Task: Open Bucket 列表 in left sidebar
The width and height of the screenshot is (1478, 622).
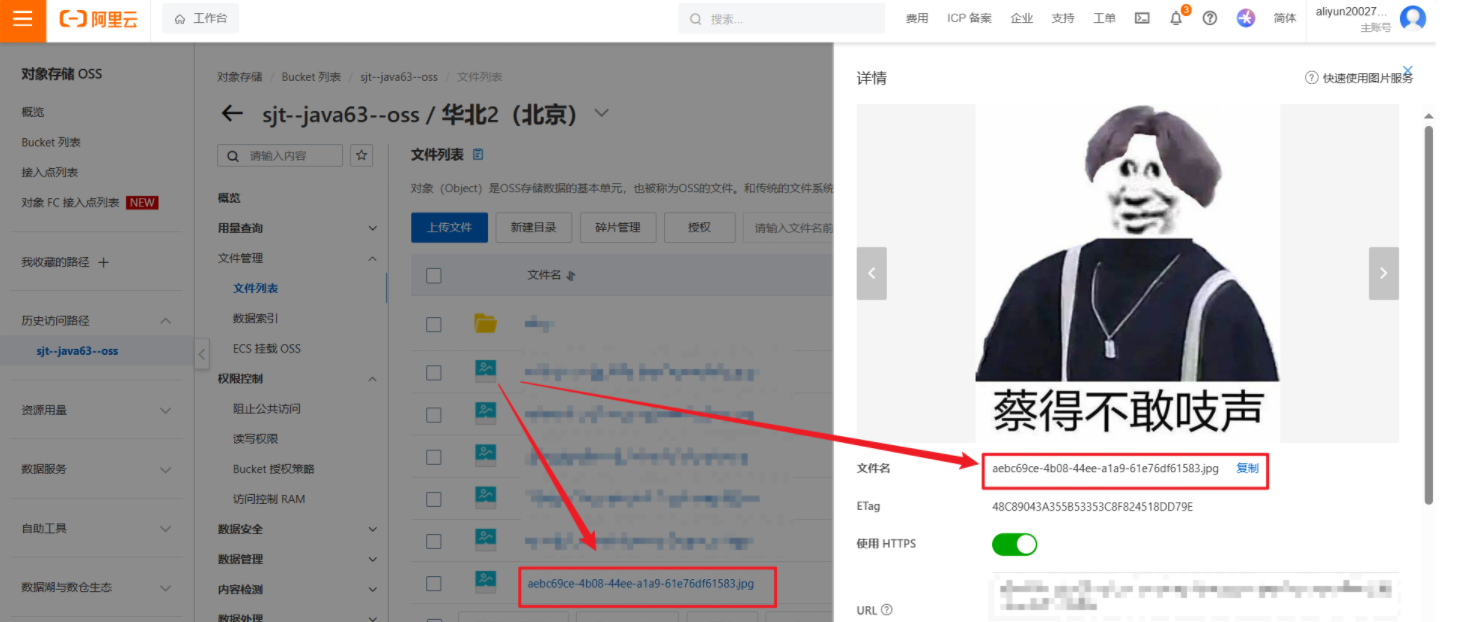Action: [x=51, y=142]
